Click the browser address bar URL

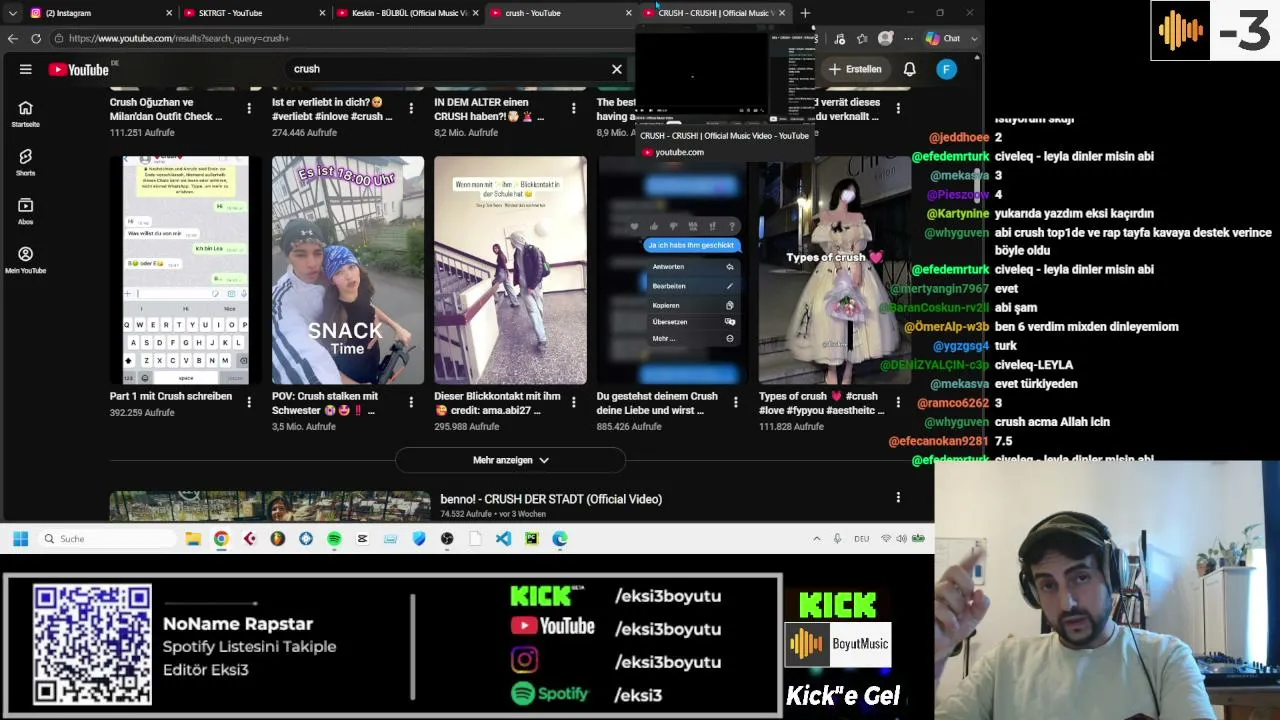pos(180,38)
